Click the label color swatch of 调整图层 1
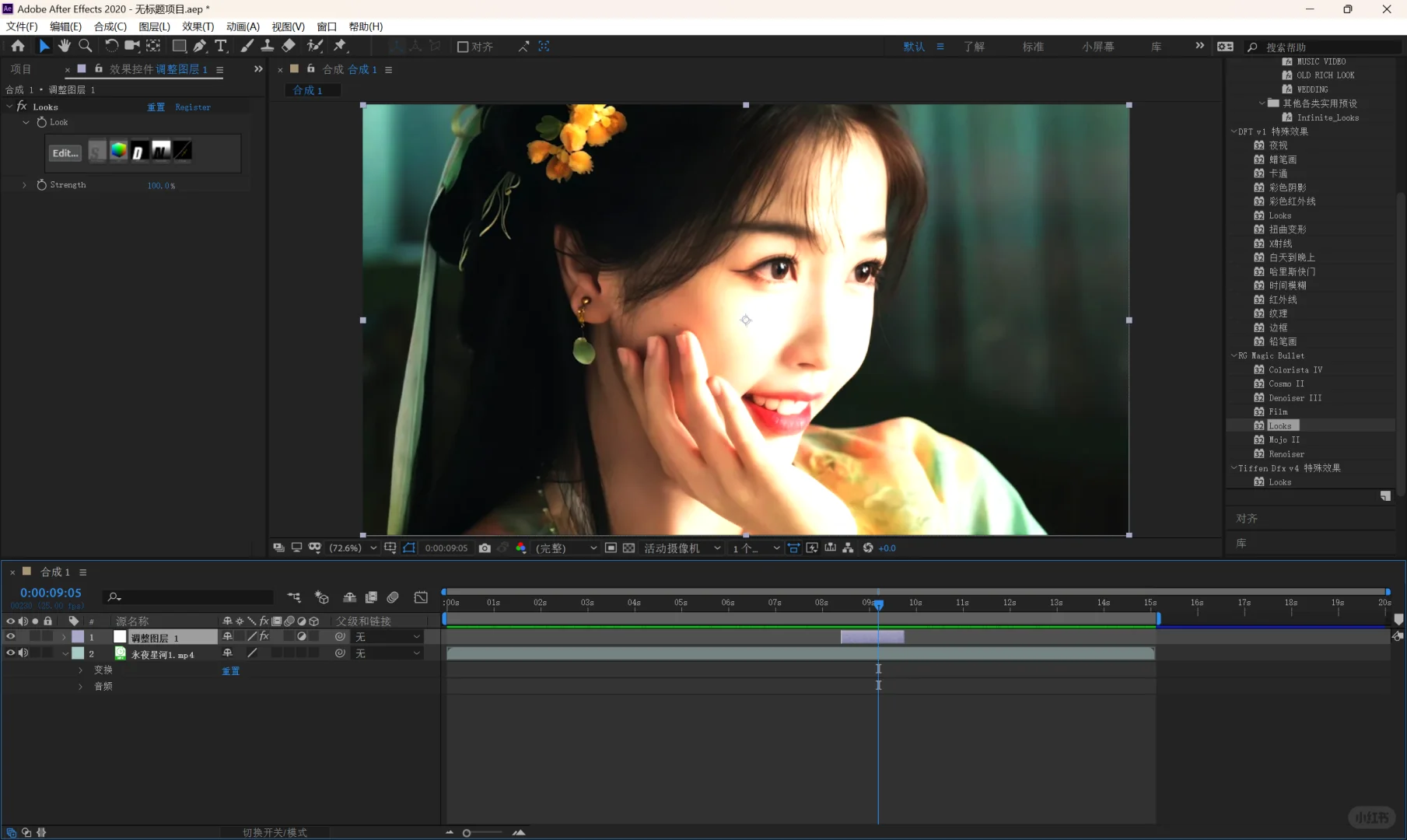Image resolution: width=1407 pixels, height=840 pixels. point(78,637)
